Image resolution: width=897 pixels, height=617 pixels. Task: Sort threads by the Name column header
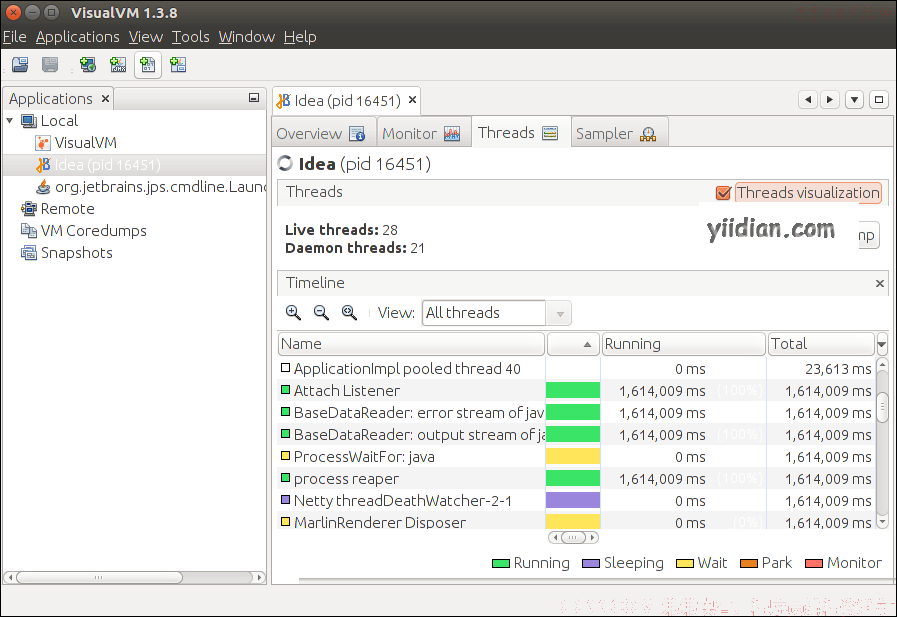pos(411,344)
